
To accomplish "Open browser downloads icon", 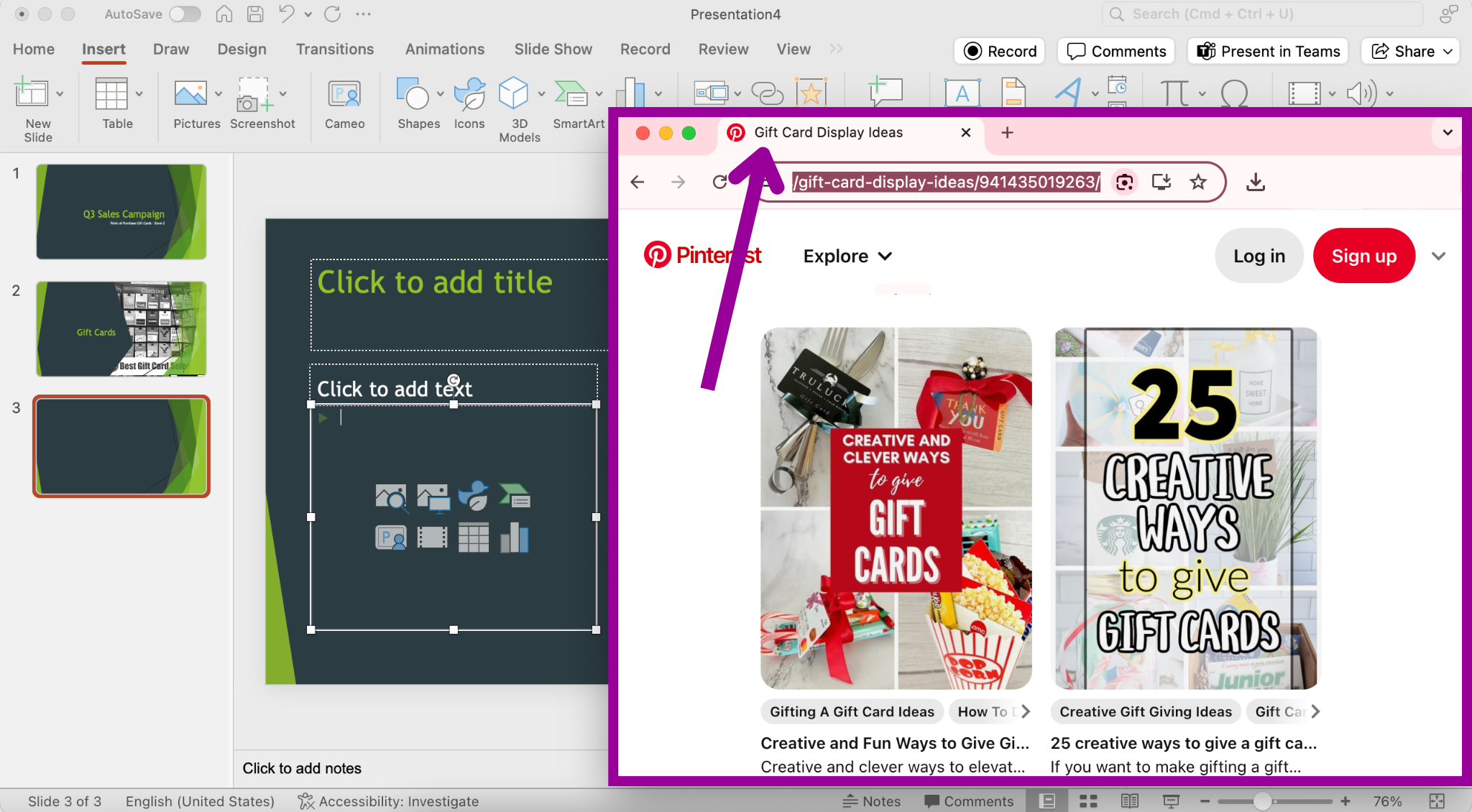I will [x=1256, y=182].
